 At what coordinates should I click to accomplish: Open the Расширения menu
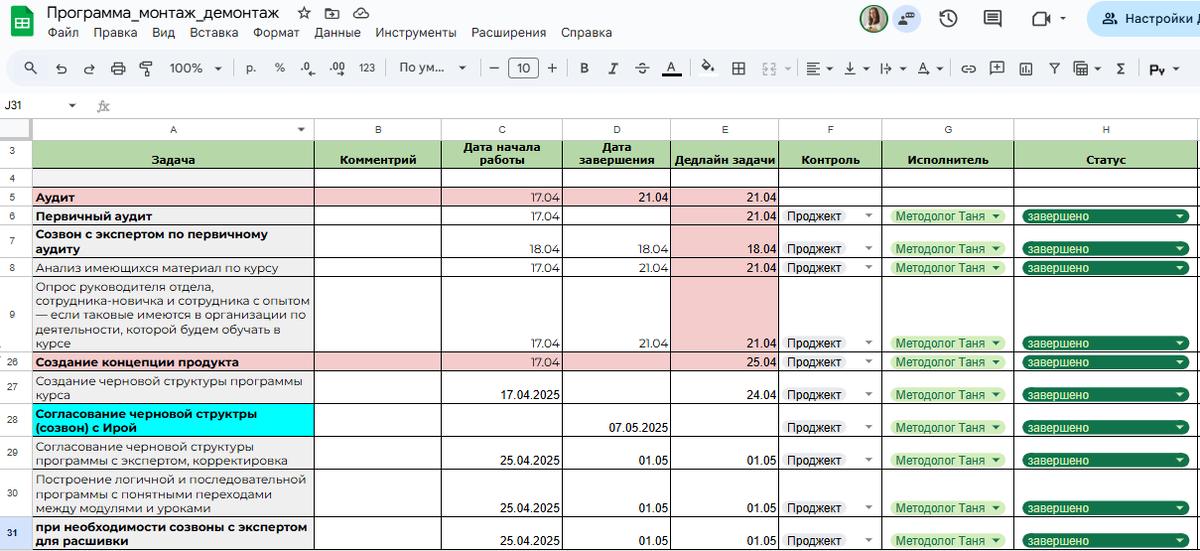tap(509, 32)
